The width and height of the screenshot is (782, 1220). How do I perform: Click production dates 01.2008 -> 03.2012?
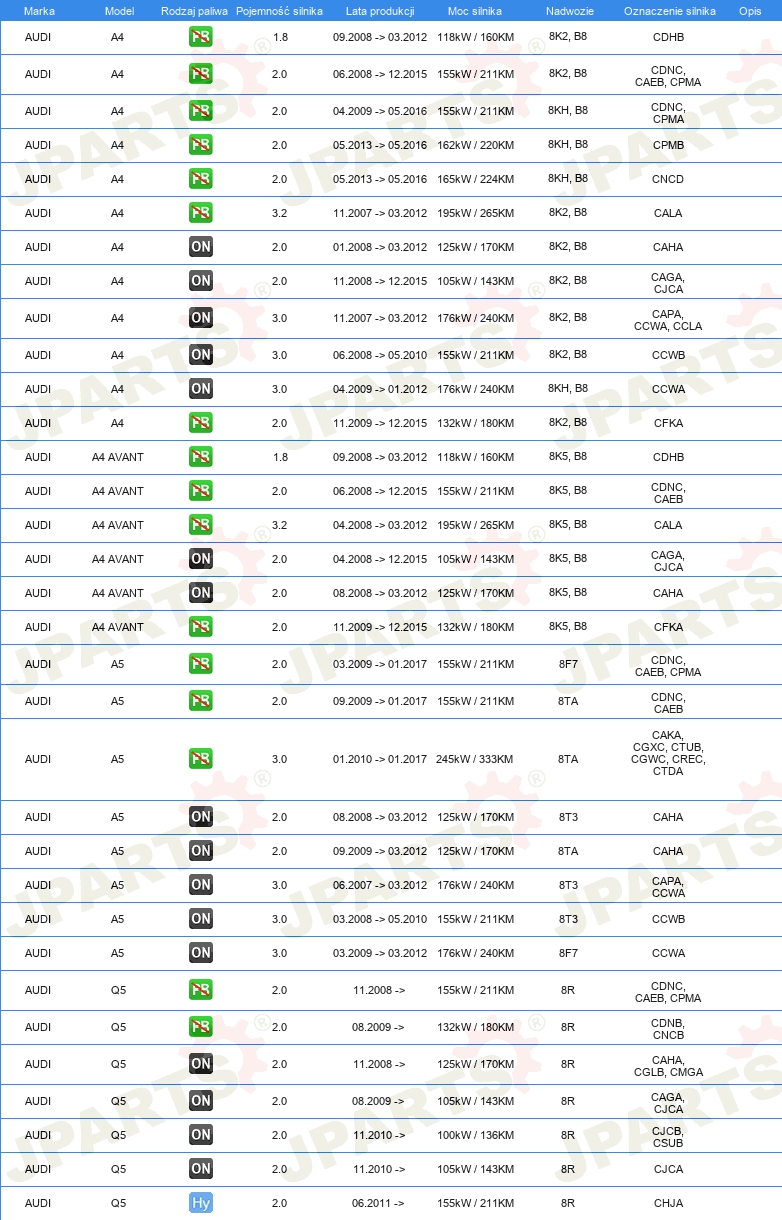tap(380, 247)
